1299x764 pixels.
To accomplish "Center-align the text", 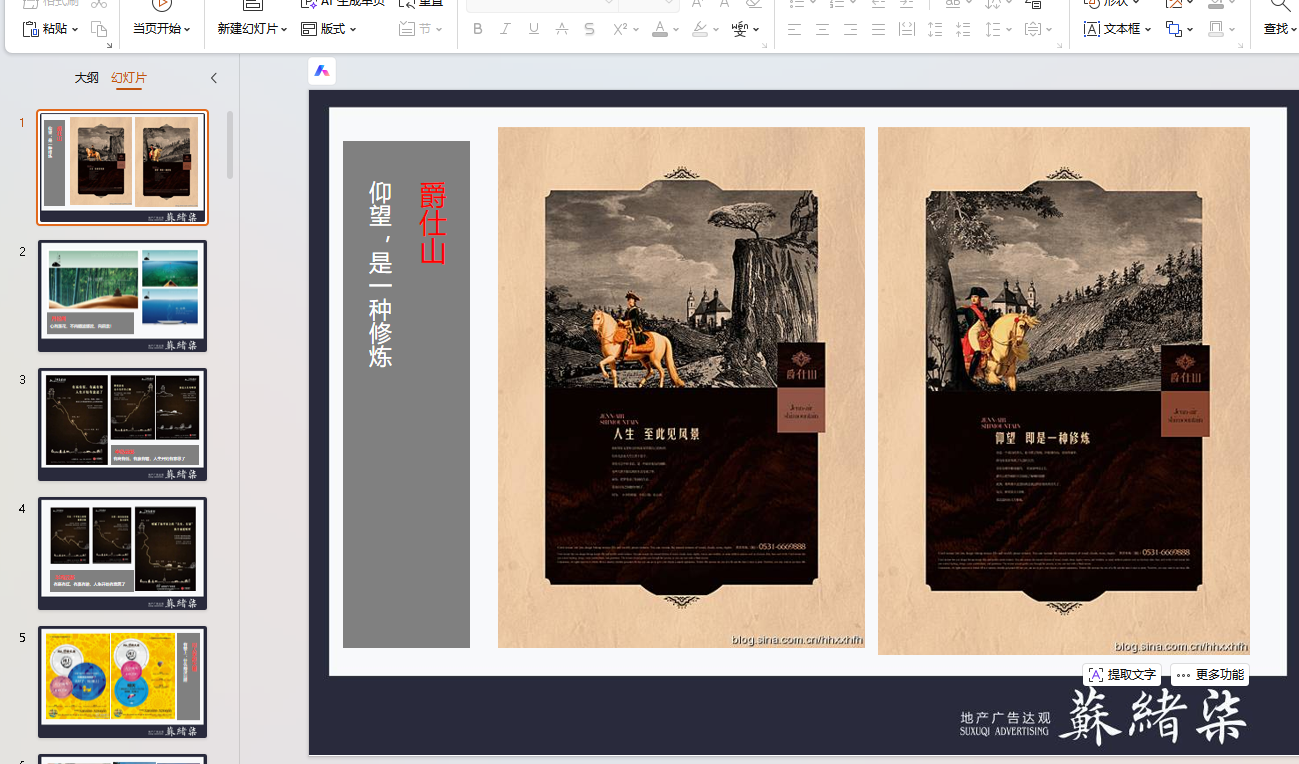I will pyautogui.click(x=822, y=29).
